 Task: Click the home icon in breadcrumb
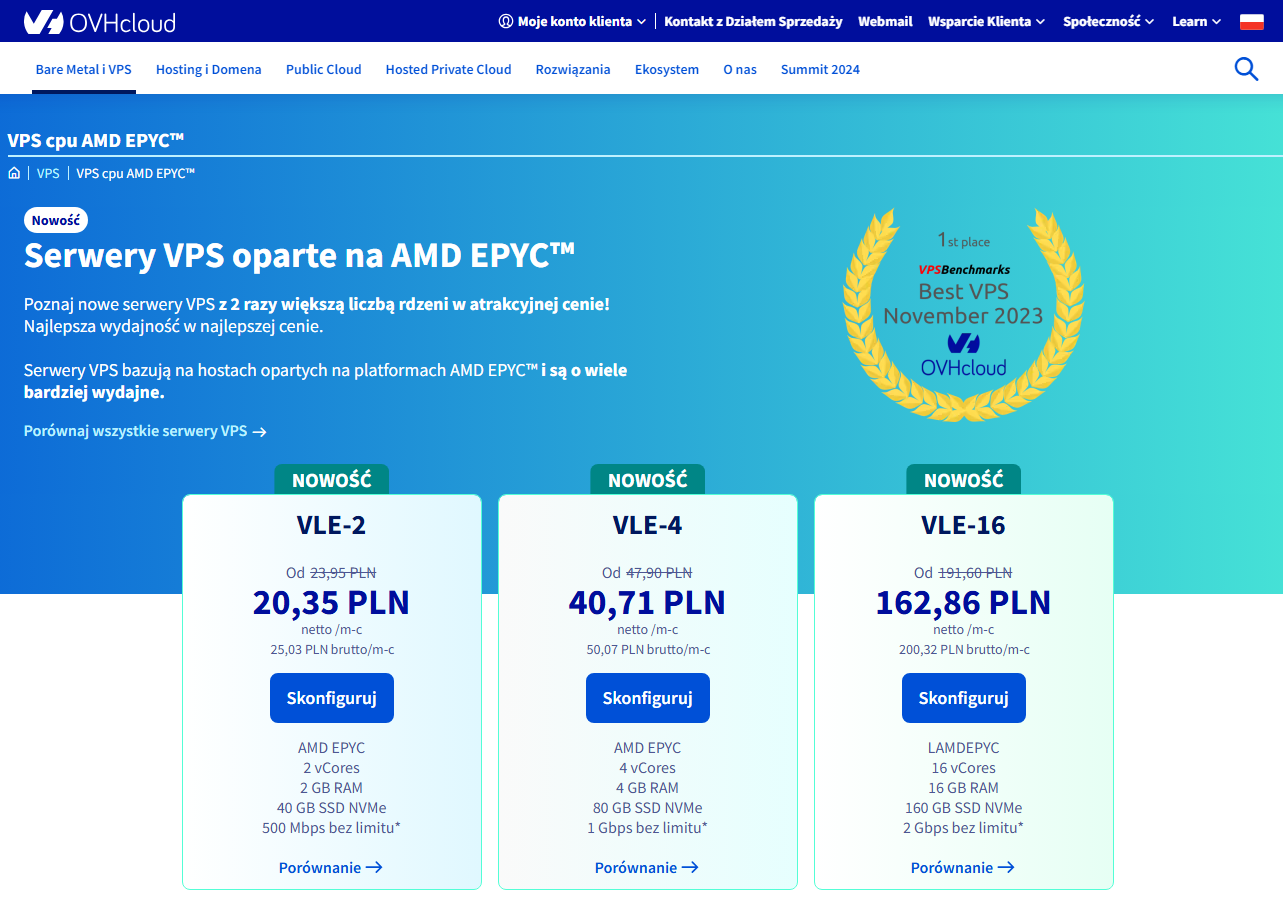click(14, 173)
